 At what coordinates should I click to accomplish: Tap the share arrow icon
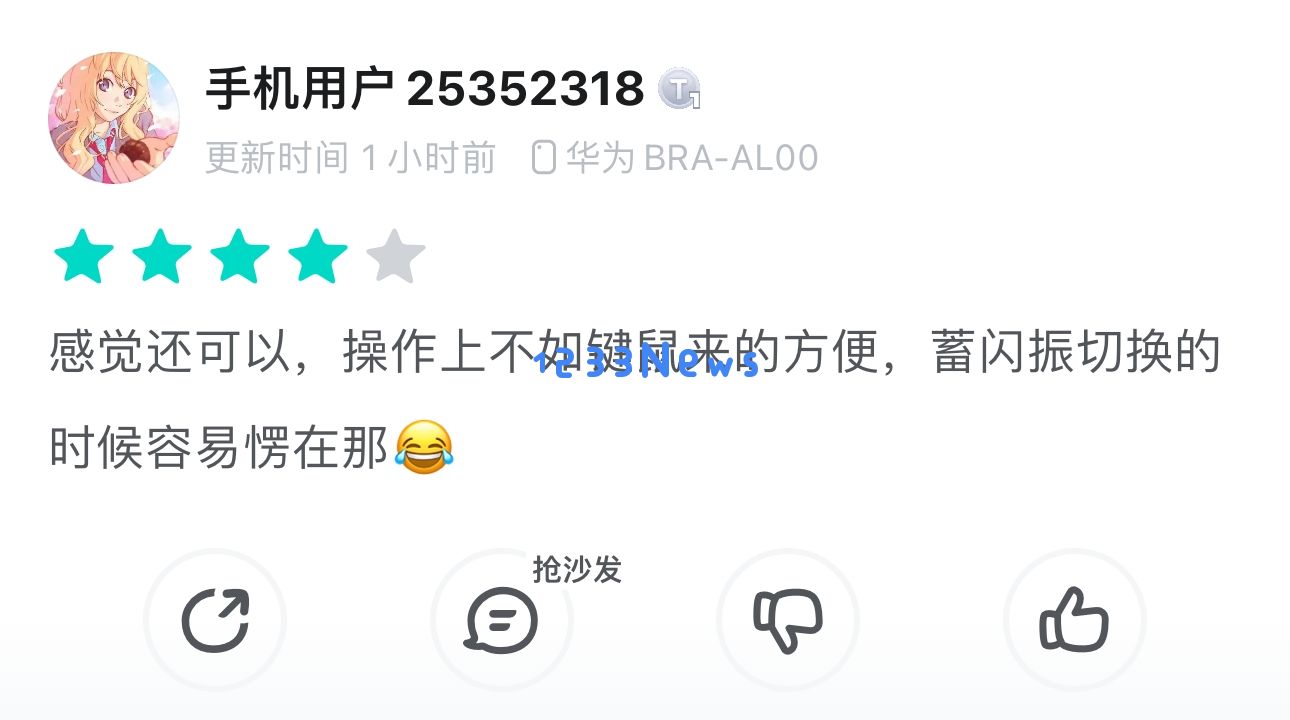point(215,620)
